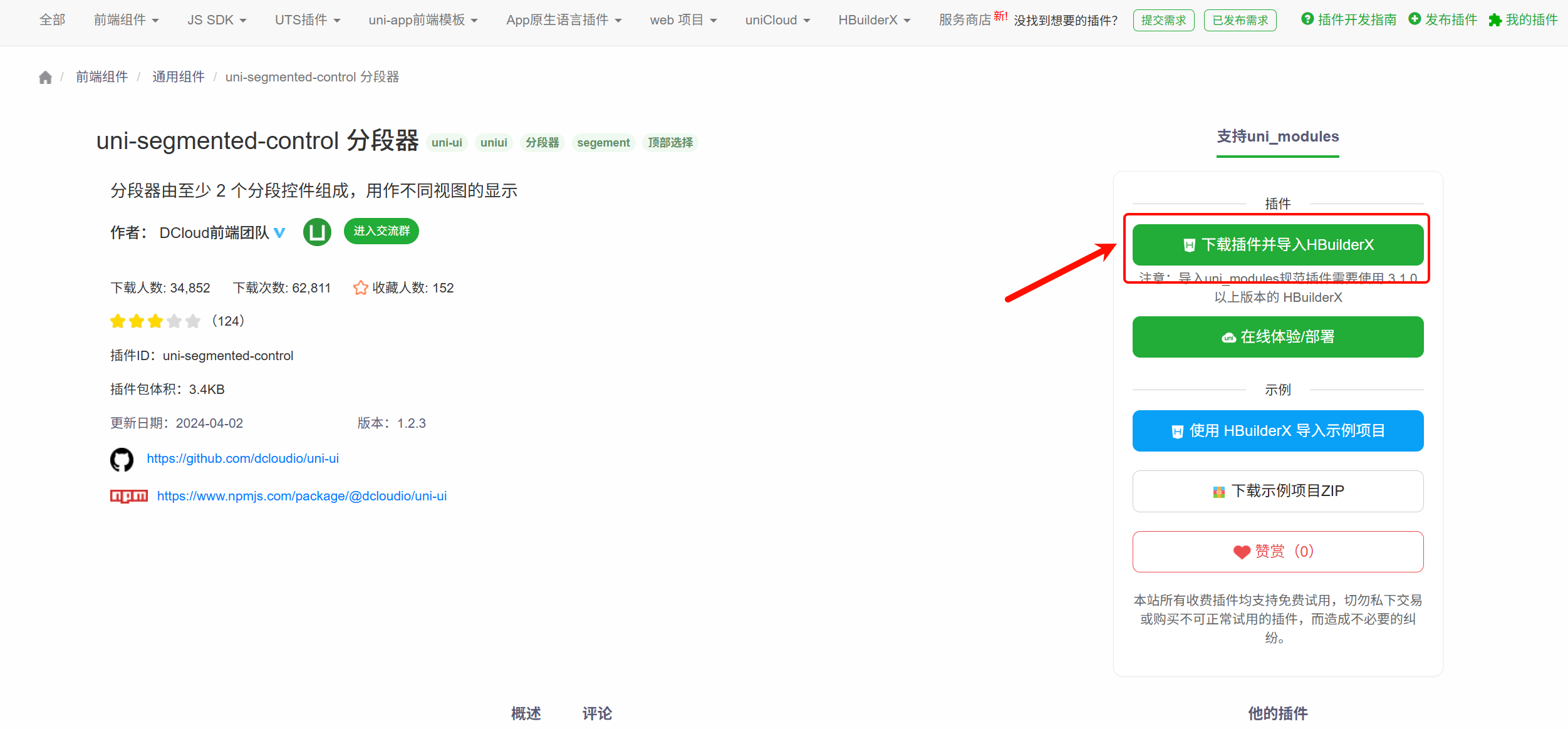Select the 支持uni_modules tab

click(1278, 137)
